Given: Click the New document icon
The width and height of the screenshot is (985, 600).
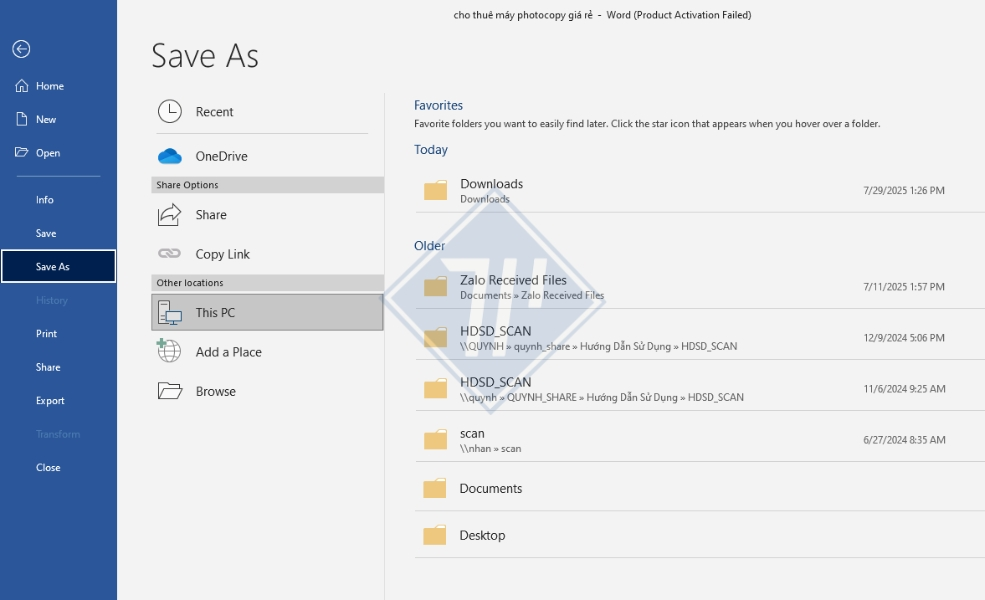Looking at the screenshot, I should pyautogui.click(x=21, y=119).
